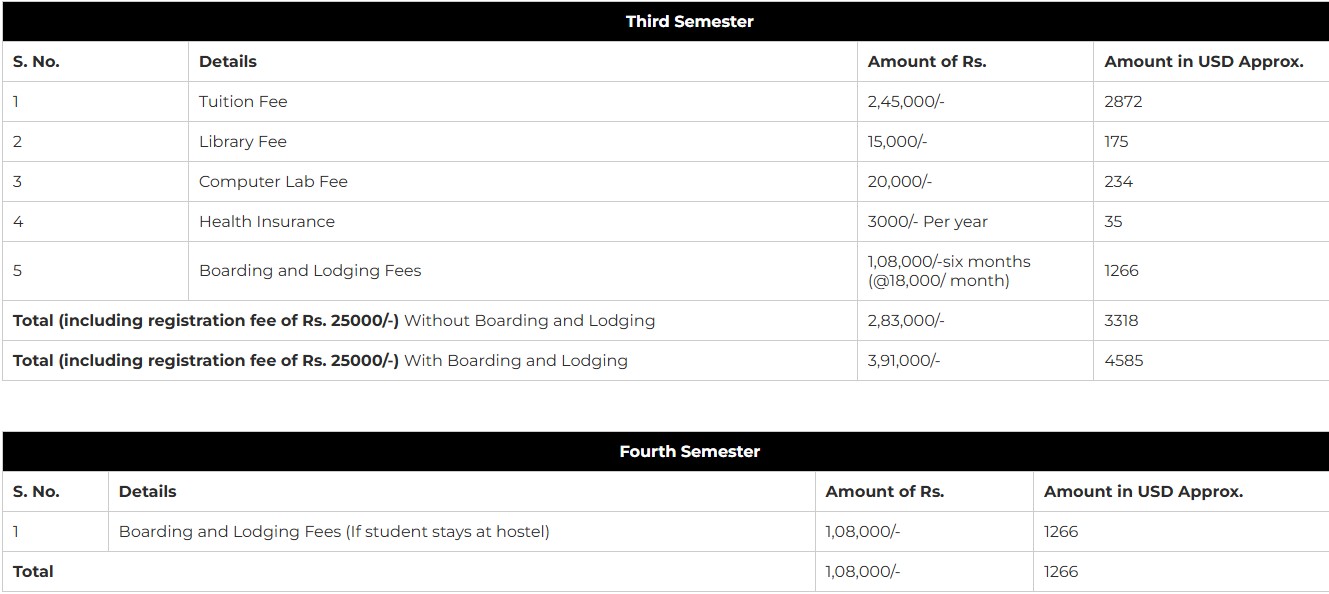Click the 4585 USD total value
The width and height of the screenshot is (1329, 594).
coord(1123,360)
